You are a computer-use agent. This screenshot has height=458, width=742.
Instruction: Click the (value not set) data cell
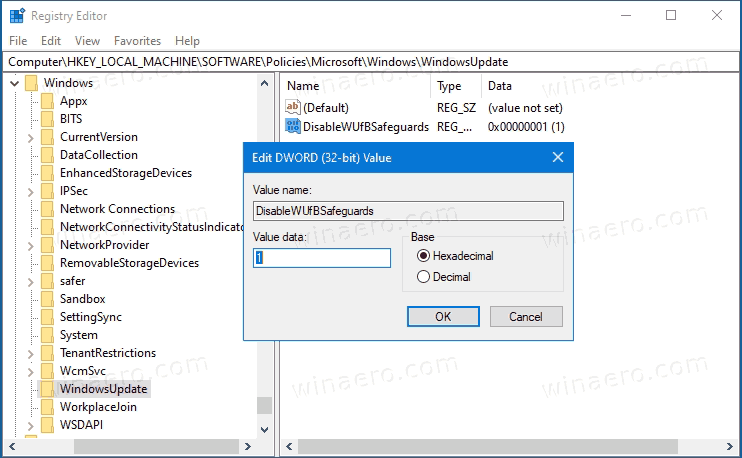coord(525,108)
